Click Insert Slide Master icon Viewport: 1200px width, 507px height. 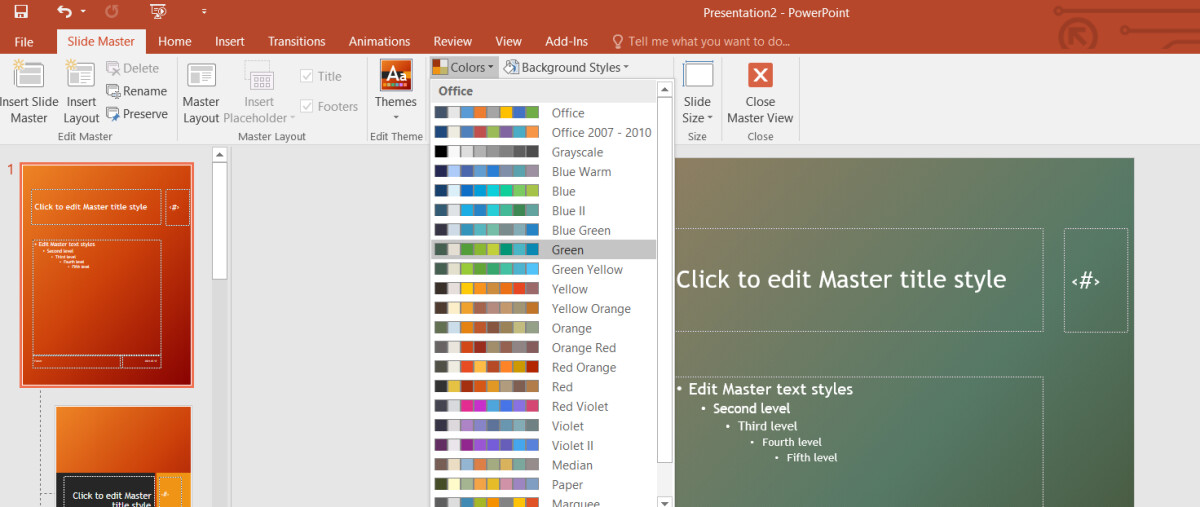tap(29, 92)
